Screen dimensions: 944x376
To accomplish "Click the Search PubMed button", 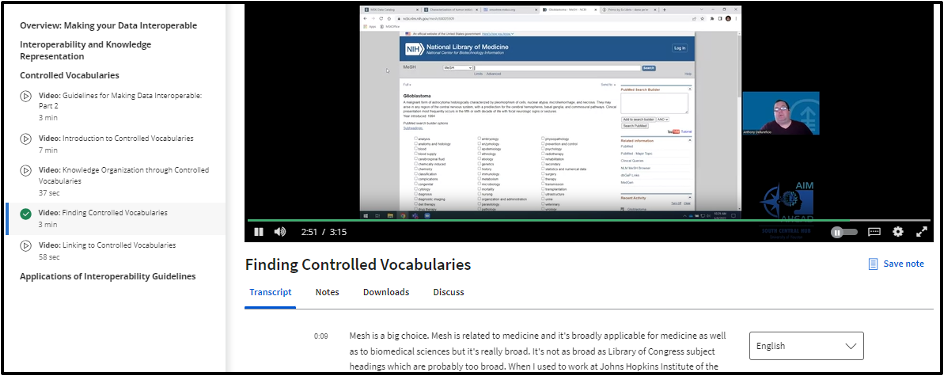I will click(x=635, y=126).
